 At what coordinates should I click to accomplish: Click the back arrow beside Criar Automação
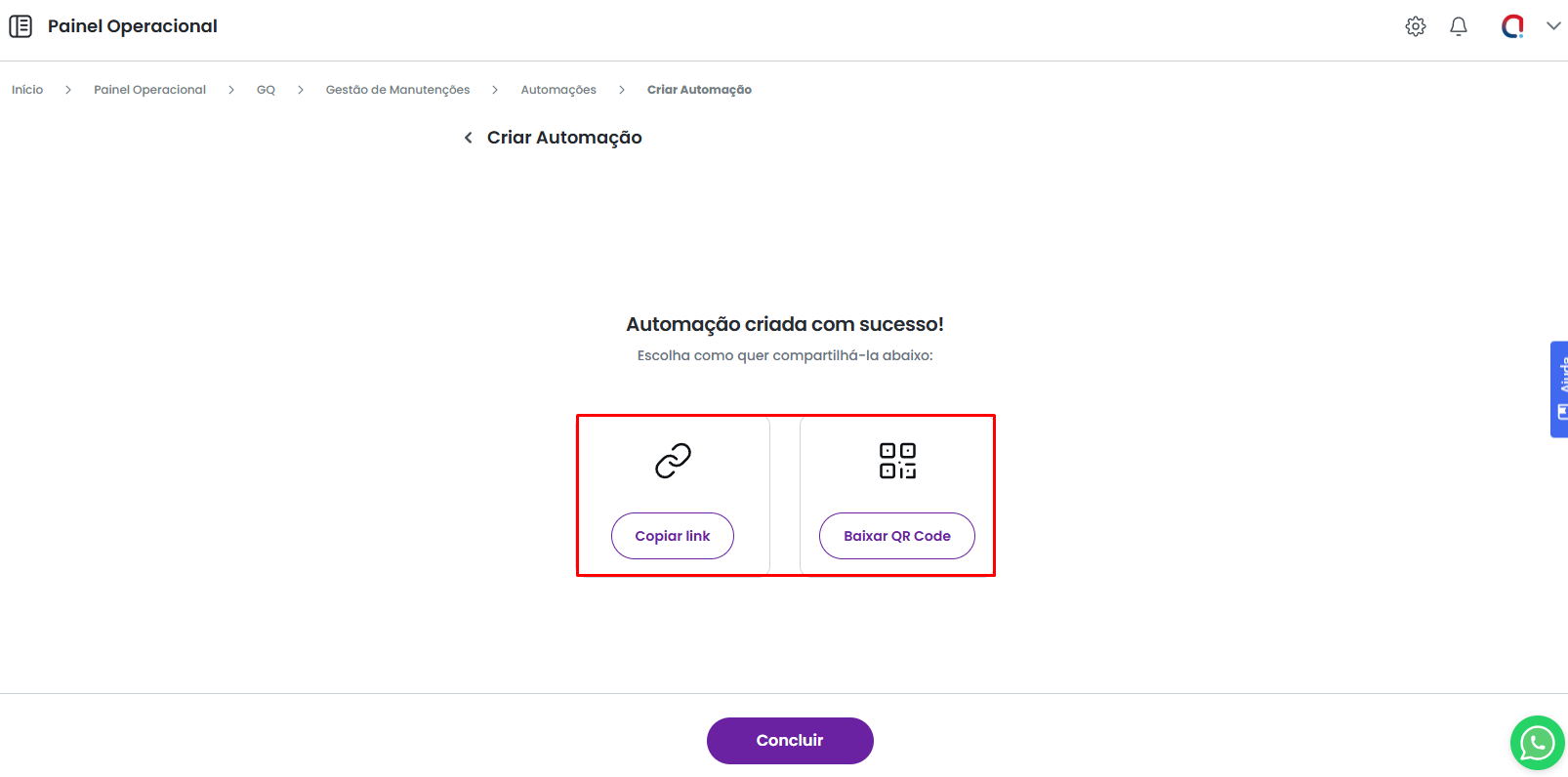coord(469,138)
